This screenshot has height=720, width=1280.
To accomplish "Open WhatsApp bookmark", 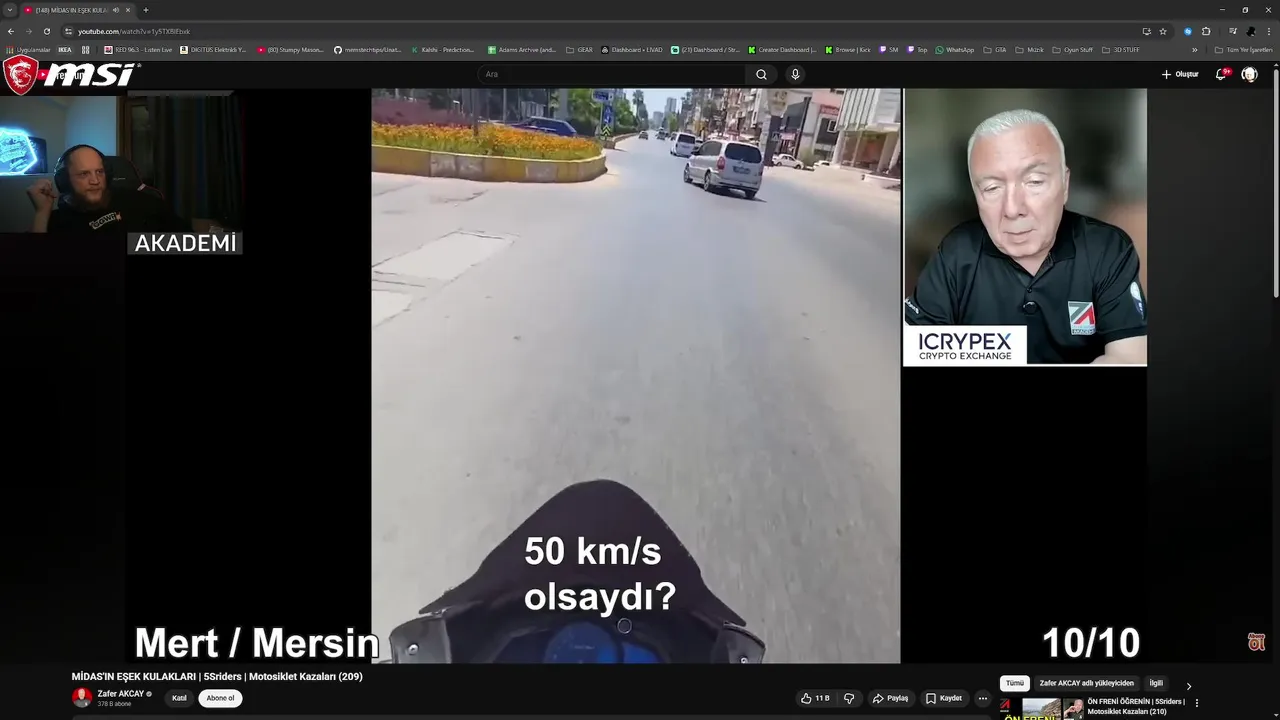I will tap(954, 49).
